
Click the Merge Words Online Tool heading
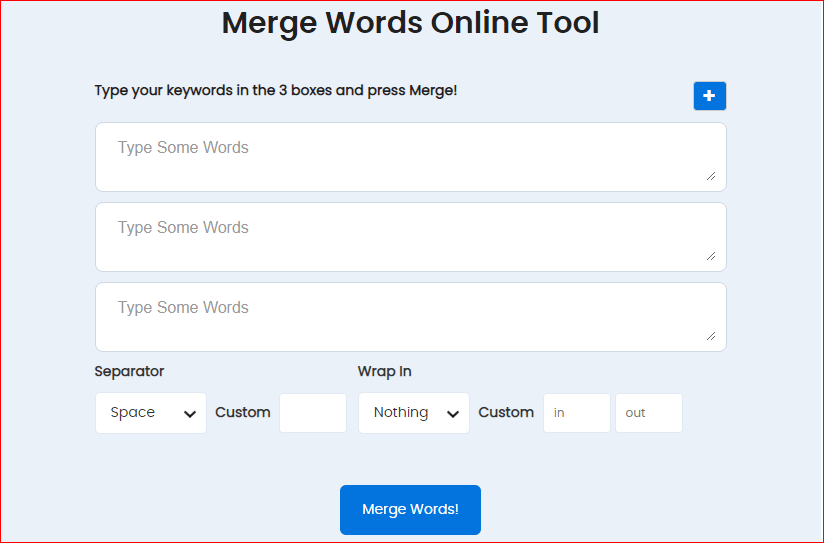tap(410, 23)
